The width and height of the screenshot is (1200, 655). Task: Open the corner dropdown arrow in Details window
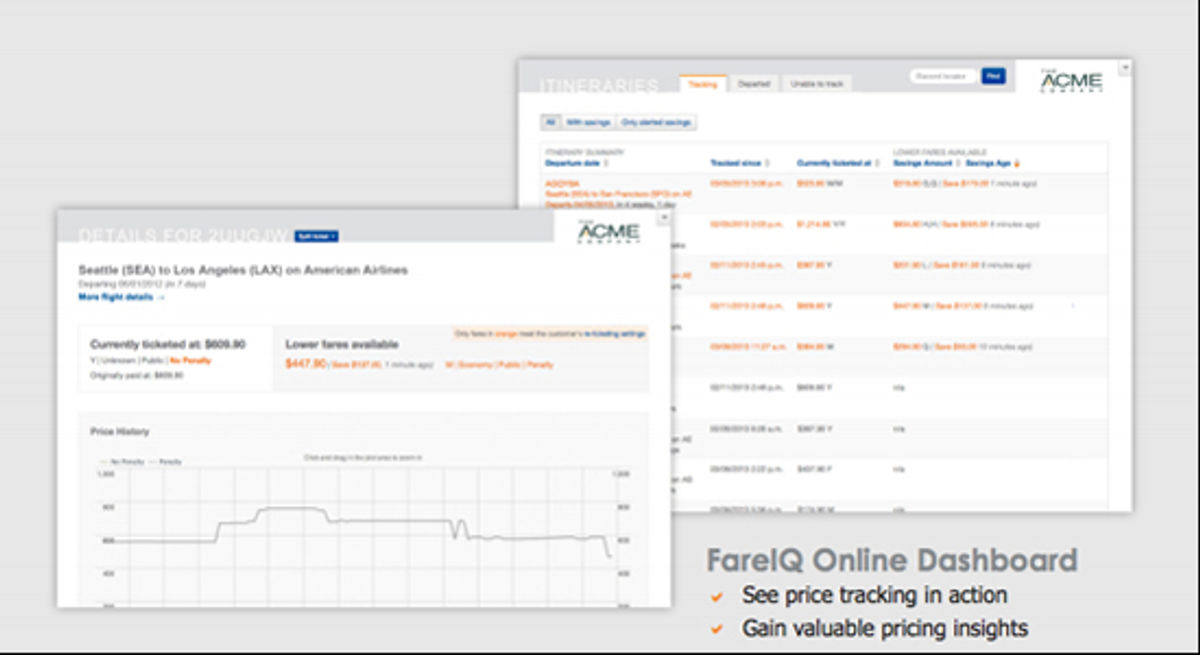tap(662, 217)
